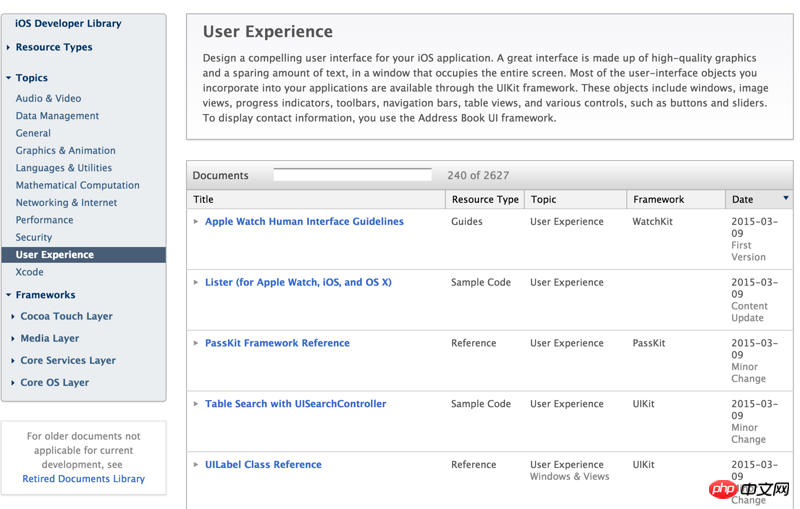Viewport: 800px width, 509px height.
Task: Sort documents by Date column arrow
Action: [x=785, y=199]
